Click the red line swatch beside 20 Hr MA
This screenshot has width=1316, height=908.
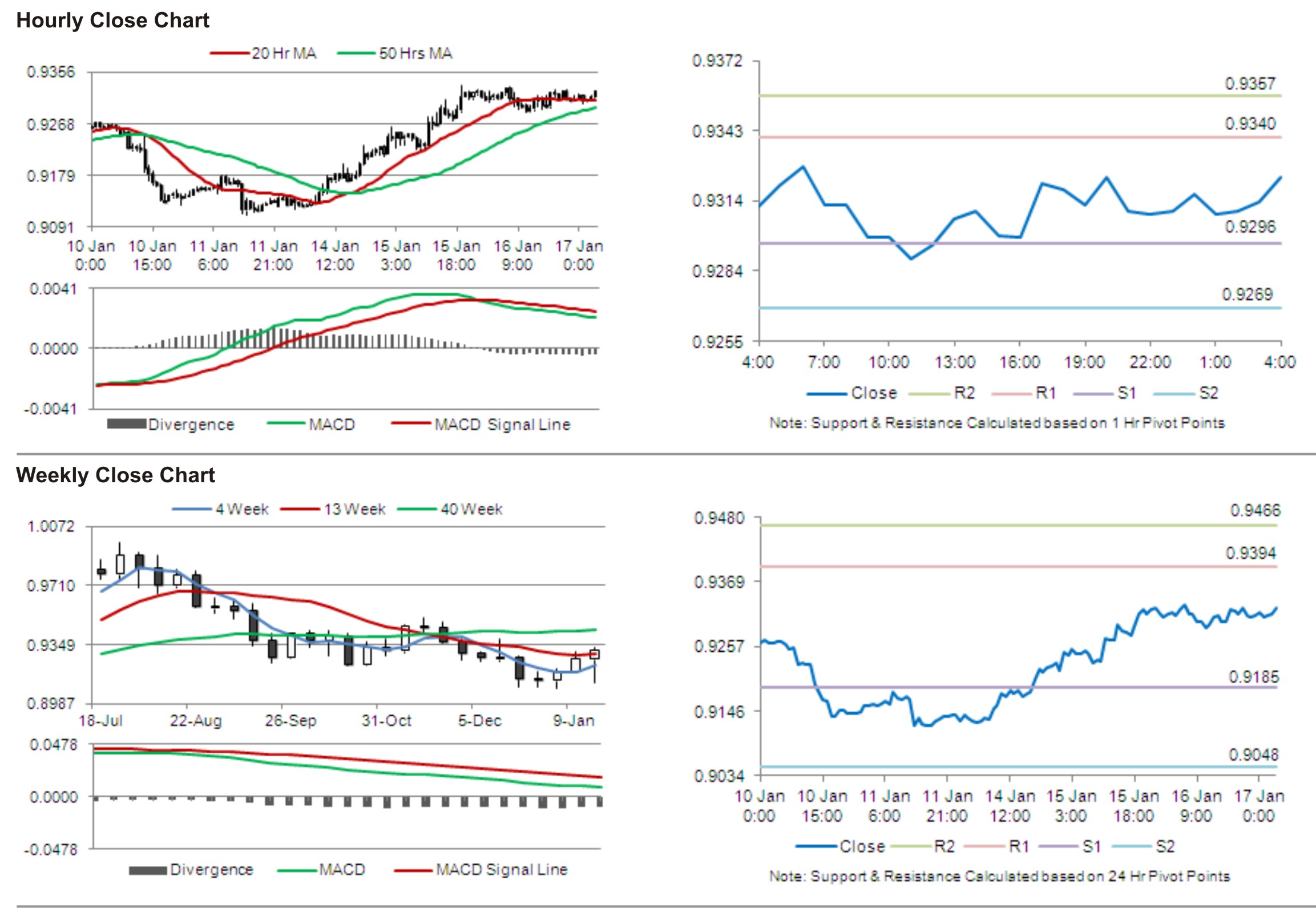230,54
